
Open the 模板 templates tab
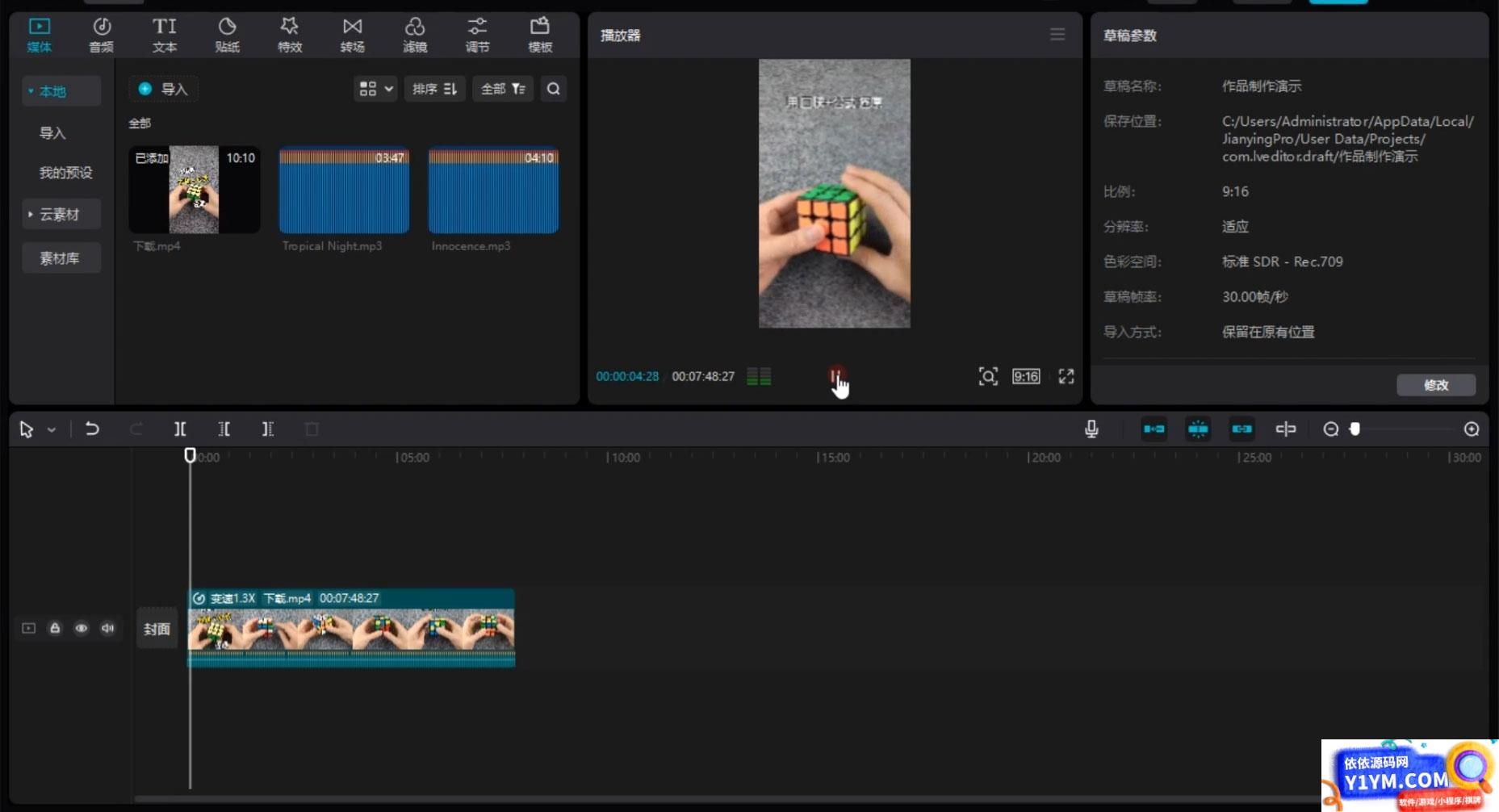[540, 36]
